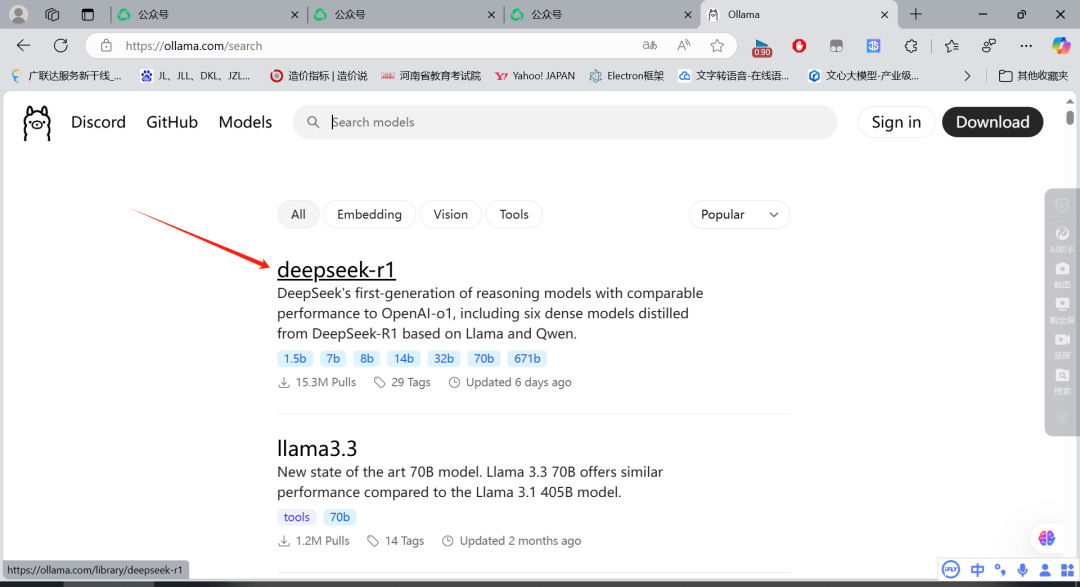
Task: Click the deepseek-r1 1.5b size tag
Action: click(295, 358)
